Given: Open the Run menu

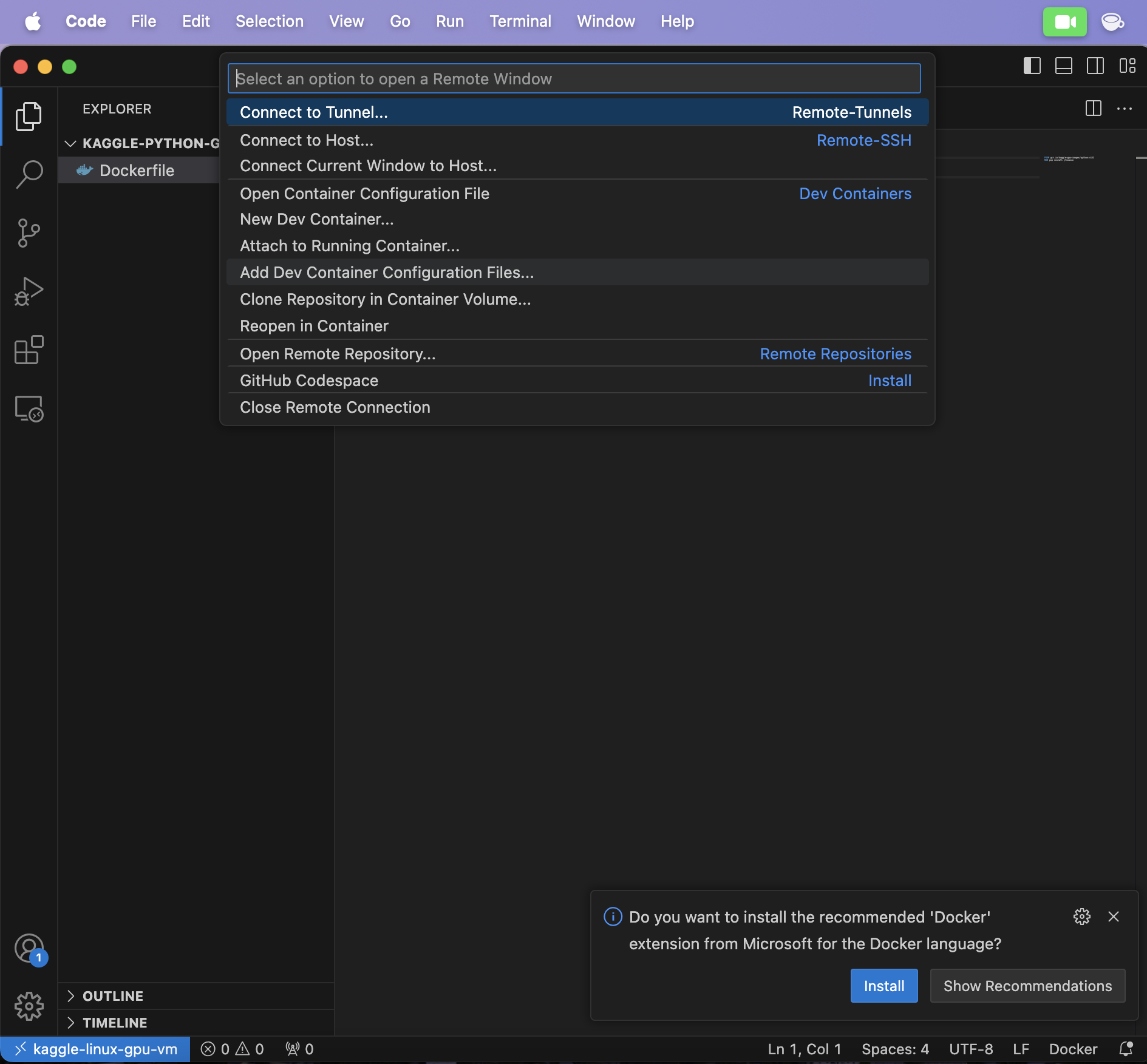Looking at the screenshot, I should click(x=450, y=21).
